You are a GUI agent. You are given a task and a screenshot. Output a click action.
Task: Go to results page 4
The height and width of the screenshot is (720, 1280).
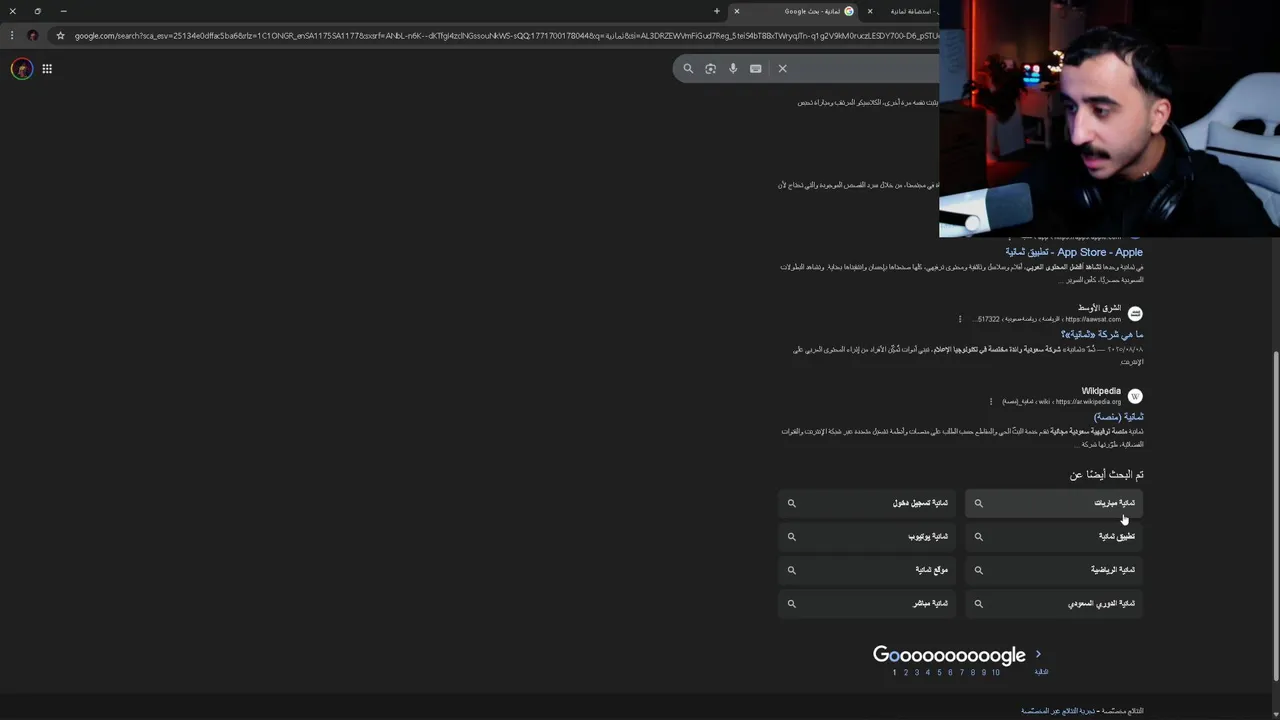(928, 672)
